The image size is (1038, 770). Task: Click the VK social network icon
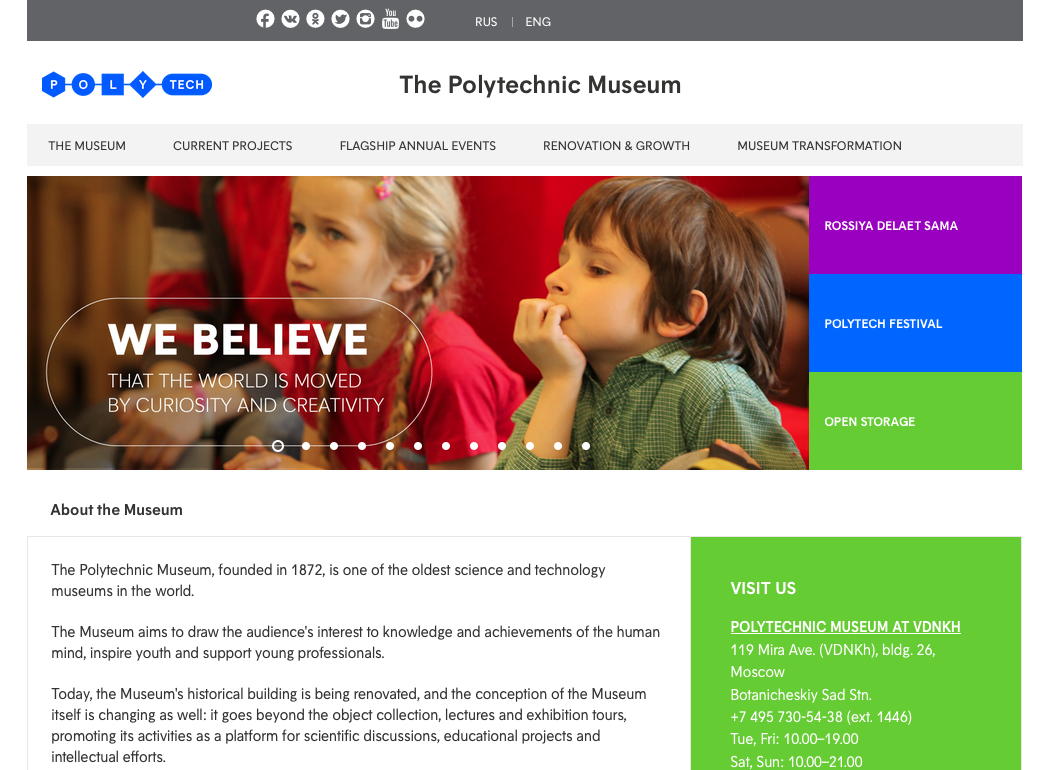click(x=290, y=19)
